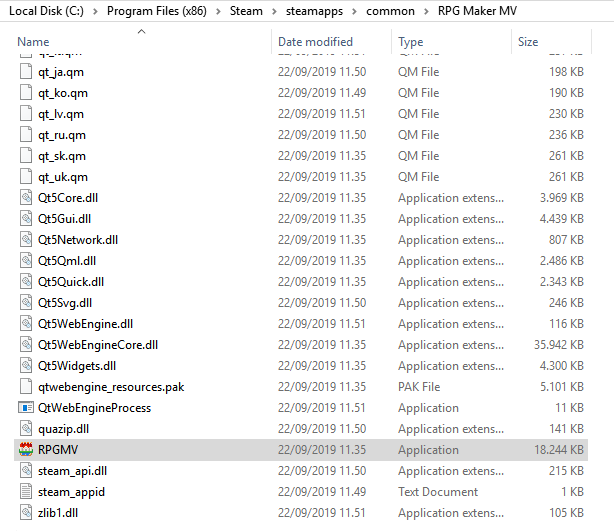Click the 807 KB size value
This screenshot has width=614, height=531.
(566, 240)
